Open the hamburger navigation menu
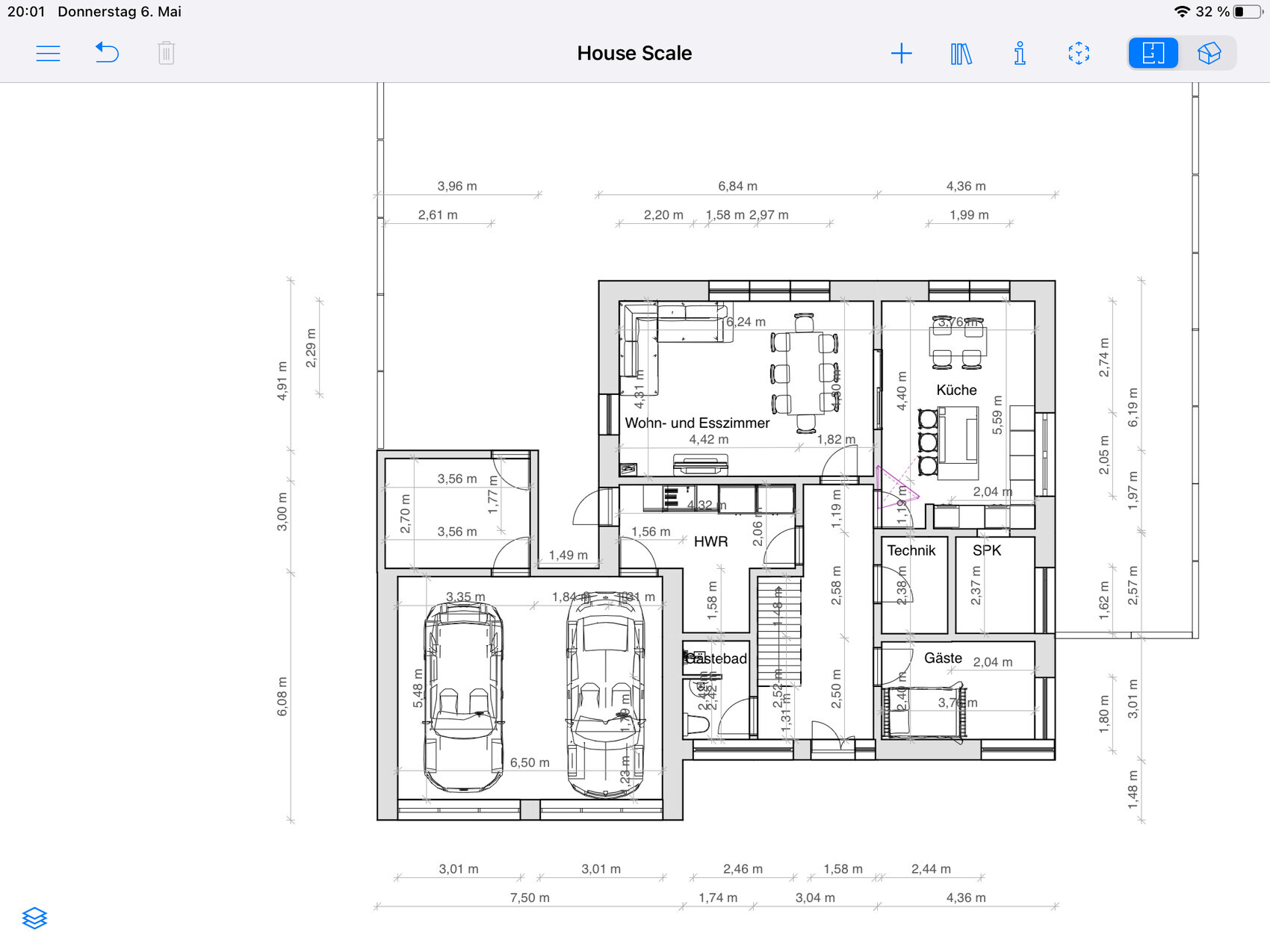 pyautogui.click(x=47, y=53)
